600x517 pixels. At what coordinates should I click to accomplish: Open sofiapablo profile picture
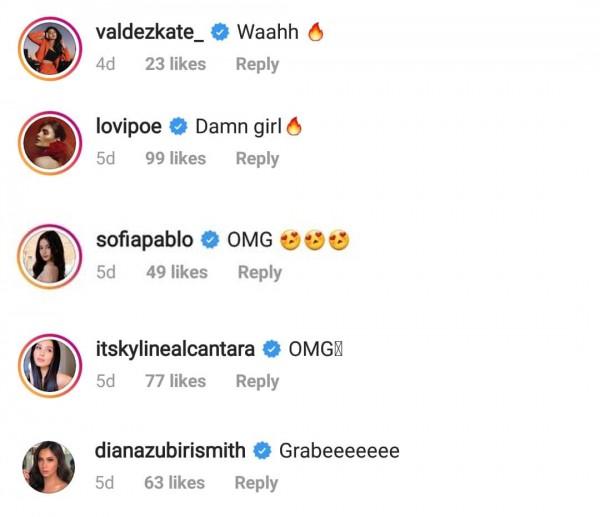49,256
